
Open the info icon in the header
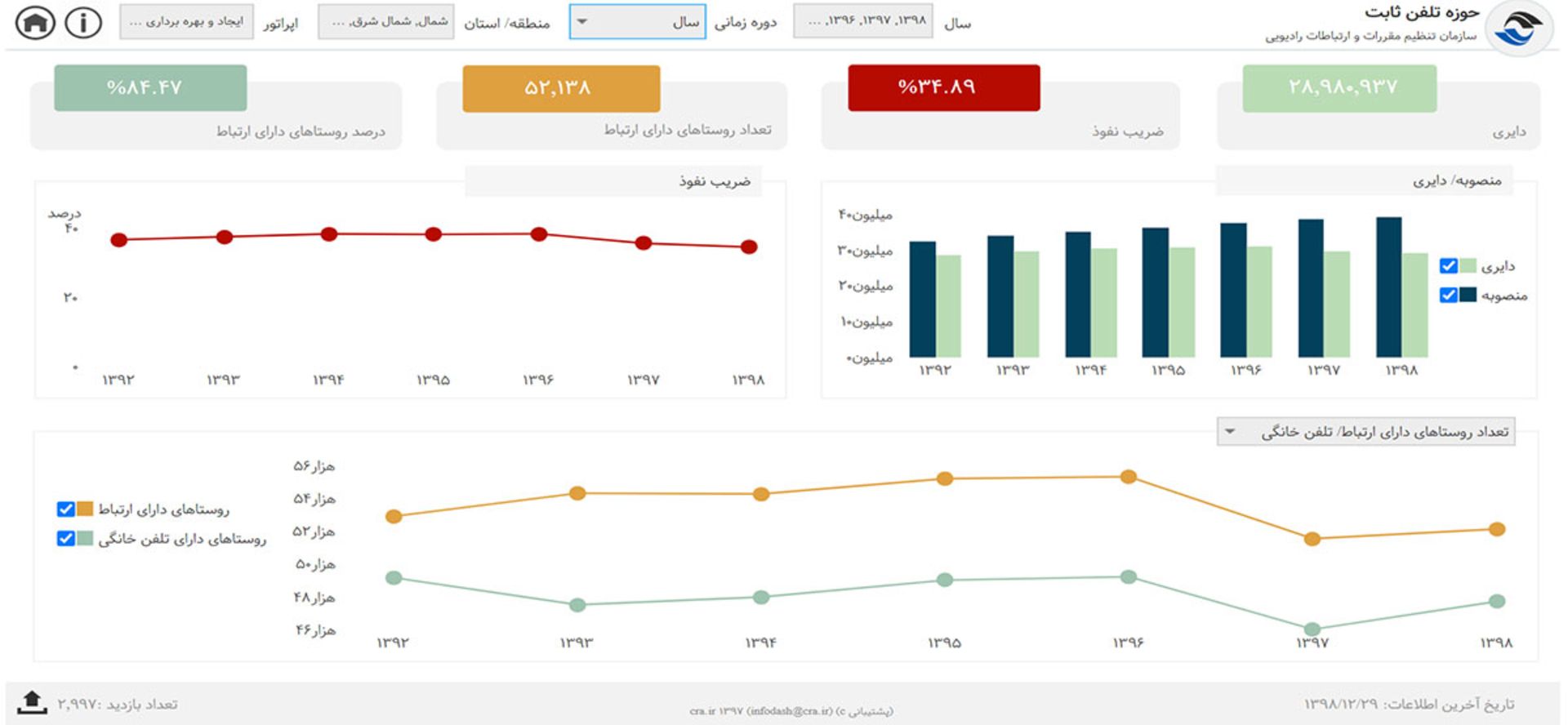coord(83,23)
